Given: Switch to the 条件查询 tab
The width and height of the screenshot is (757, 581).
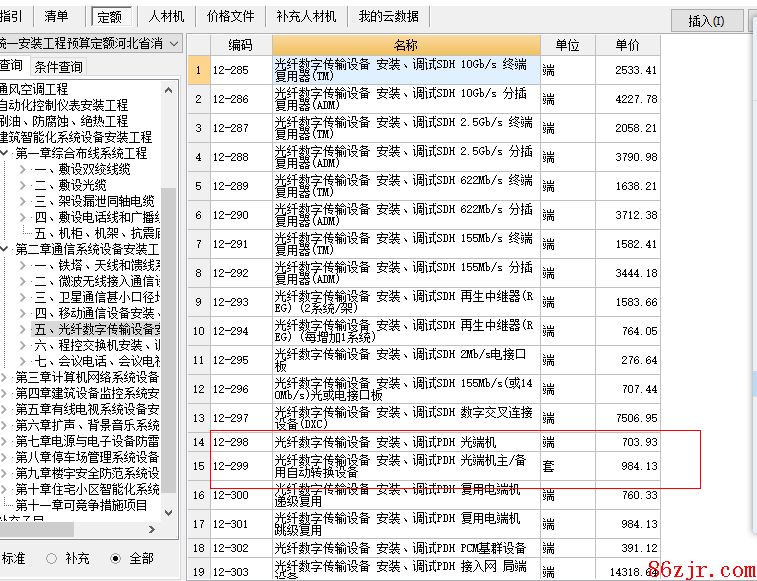Looking at the screenshot, I should point(58,67).
